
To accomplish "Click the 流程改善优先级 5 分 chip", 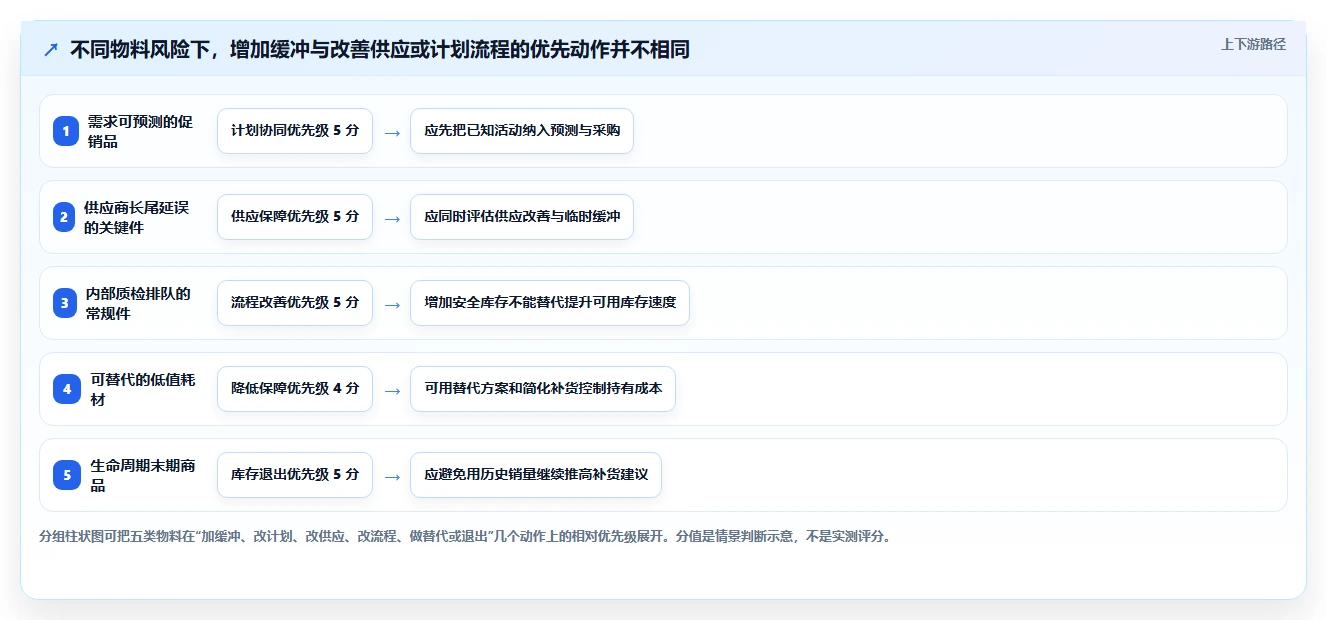I will (295, 303).
